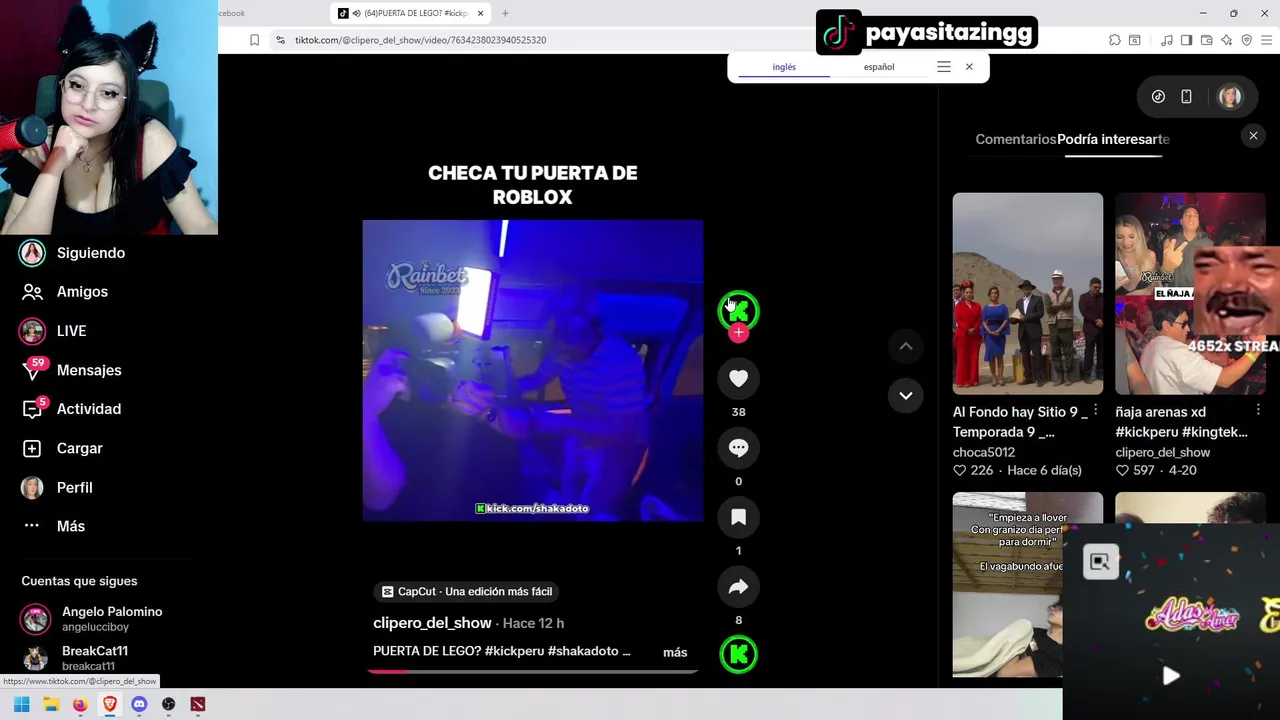Open LIVE in the sidebar

(x=71, y=331)
